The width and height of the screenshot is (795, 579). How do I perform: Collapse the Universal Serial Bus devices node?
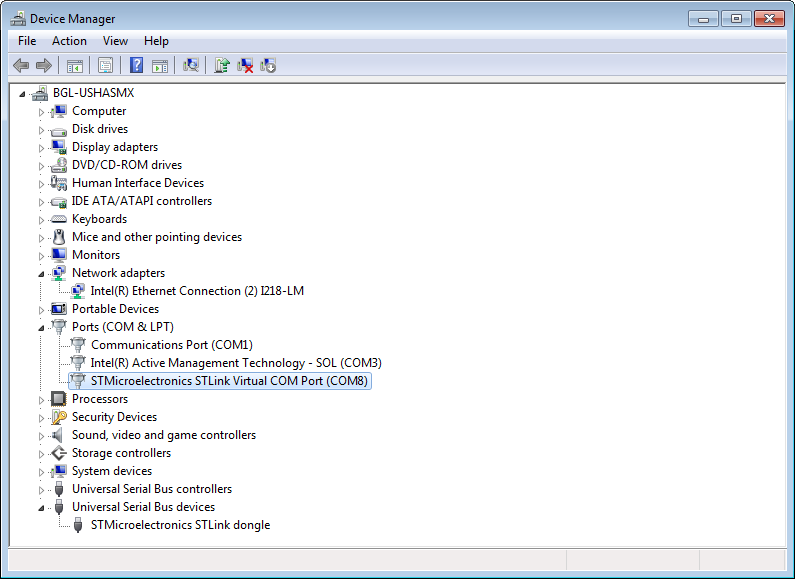[41, 508]
